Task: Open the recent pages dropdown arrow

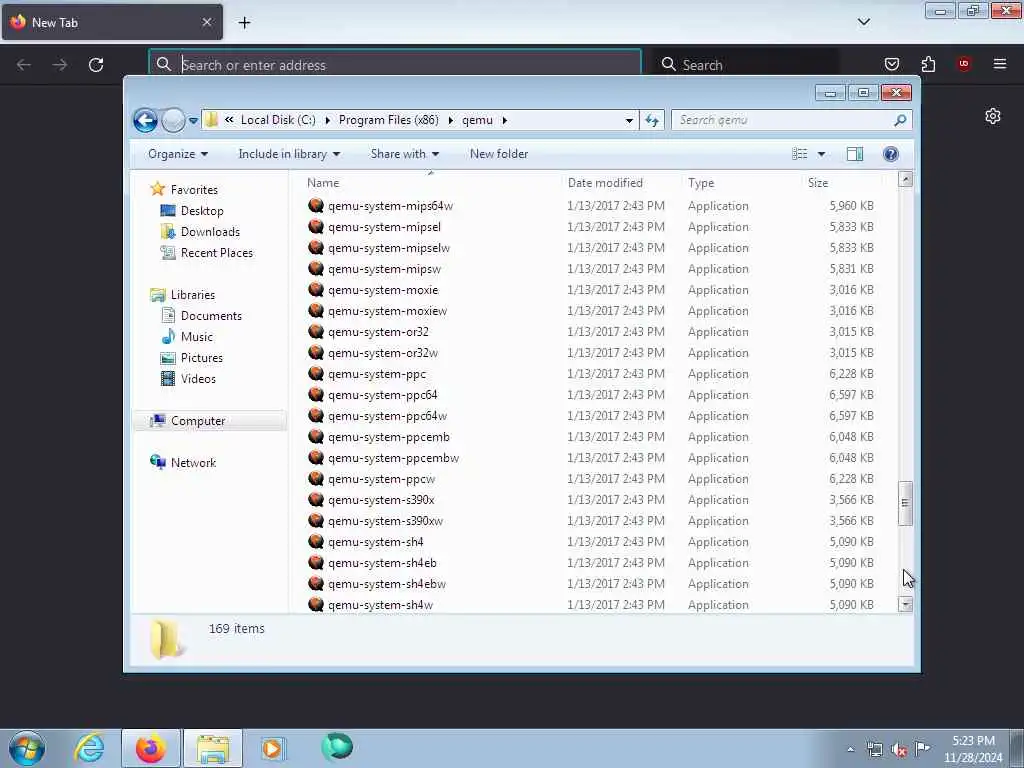Action: coord(193,121)
